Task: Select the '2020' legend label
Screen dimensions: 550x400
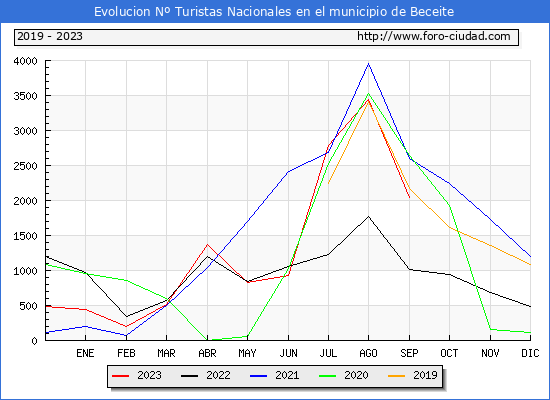Action: (356, 375)
